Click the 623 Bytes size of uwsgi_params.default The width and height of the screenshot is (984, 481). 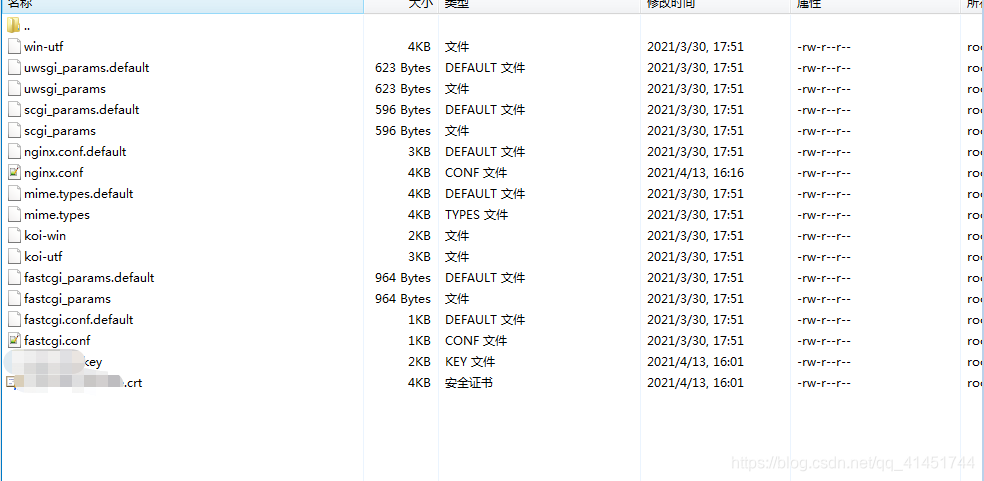coord(403,68)
